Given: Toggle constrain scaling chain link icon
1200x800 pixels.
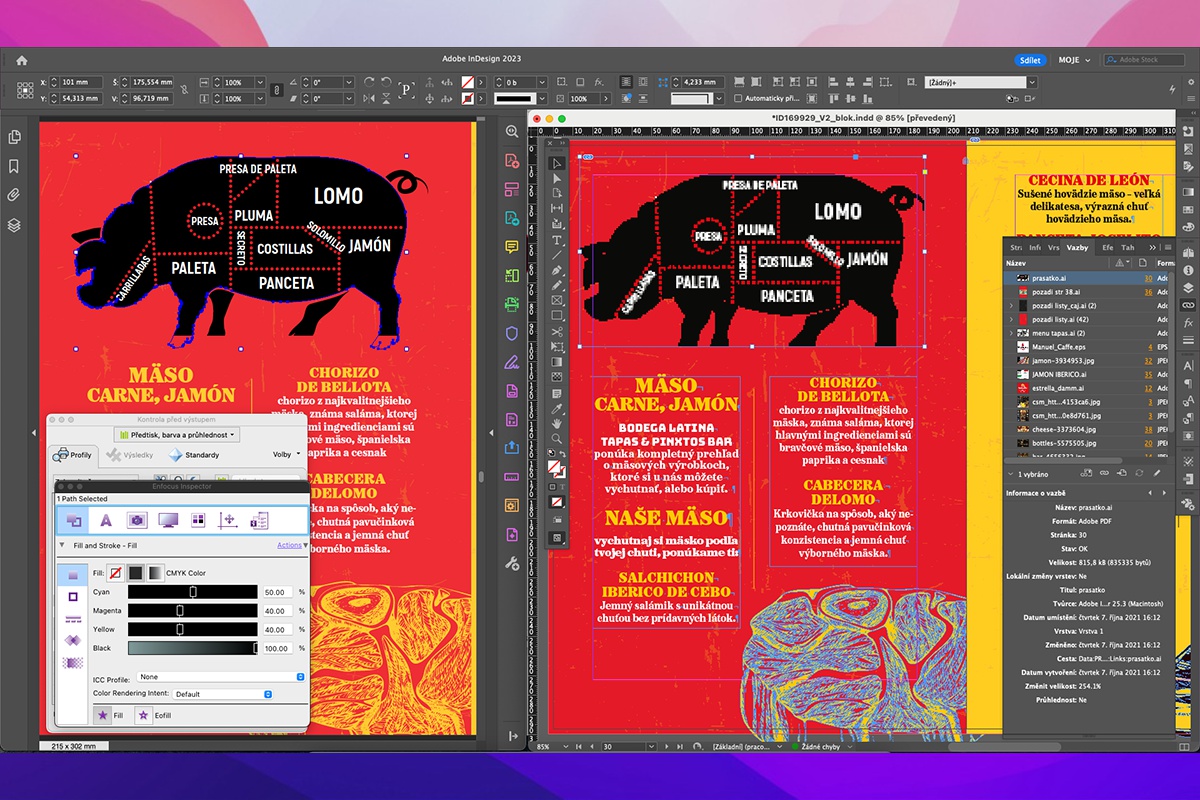Looking at the screenshot, I should [275, 90].
